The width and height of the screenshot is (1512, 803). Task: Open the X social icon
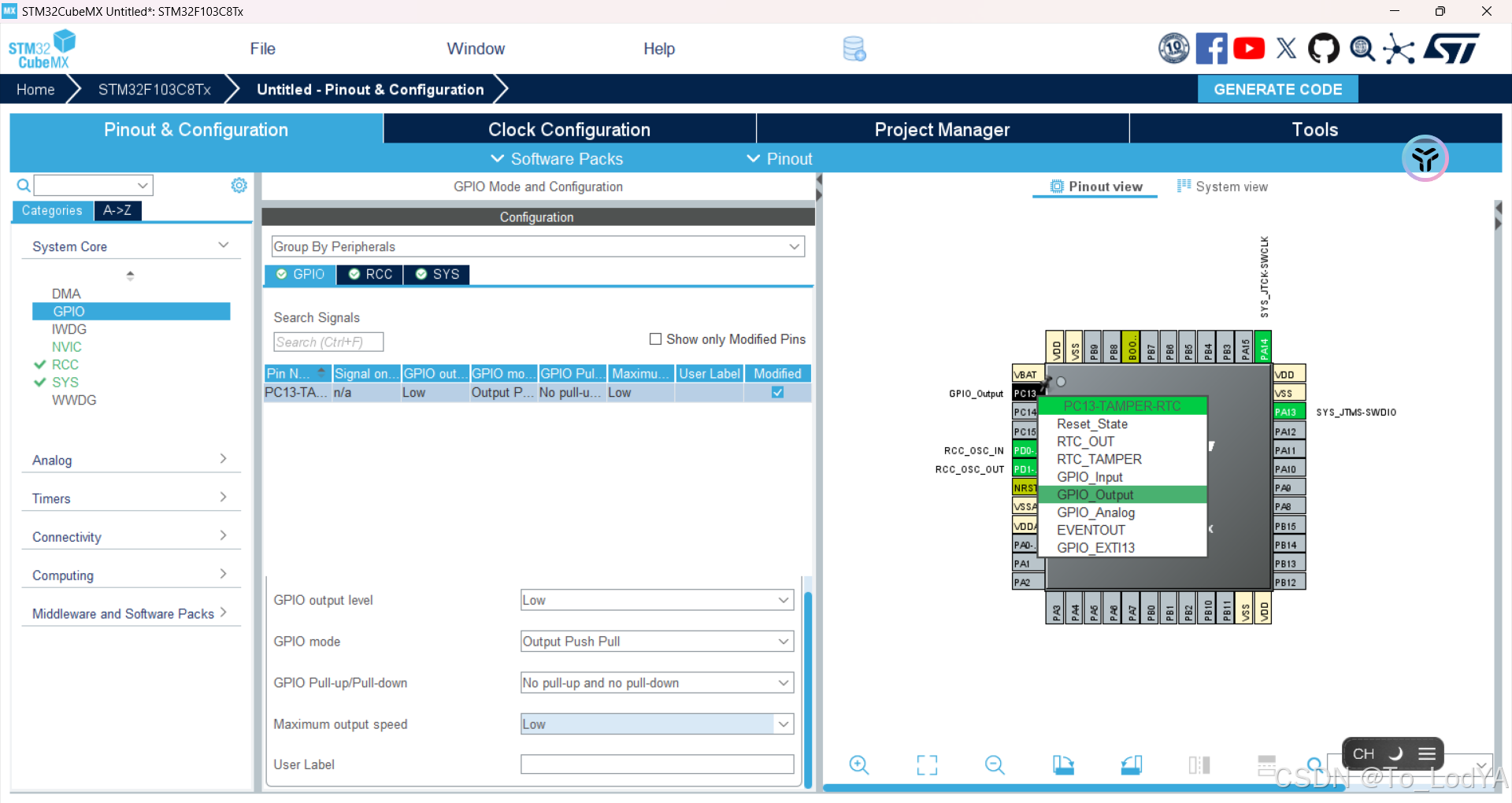(1287, 49)
